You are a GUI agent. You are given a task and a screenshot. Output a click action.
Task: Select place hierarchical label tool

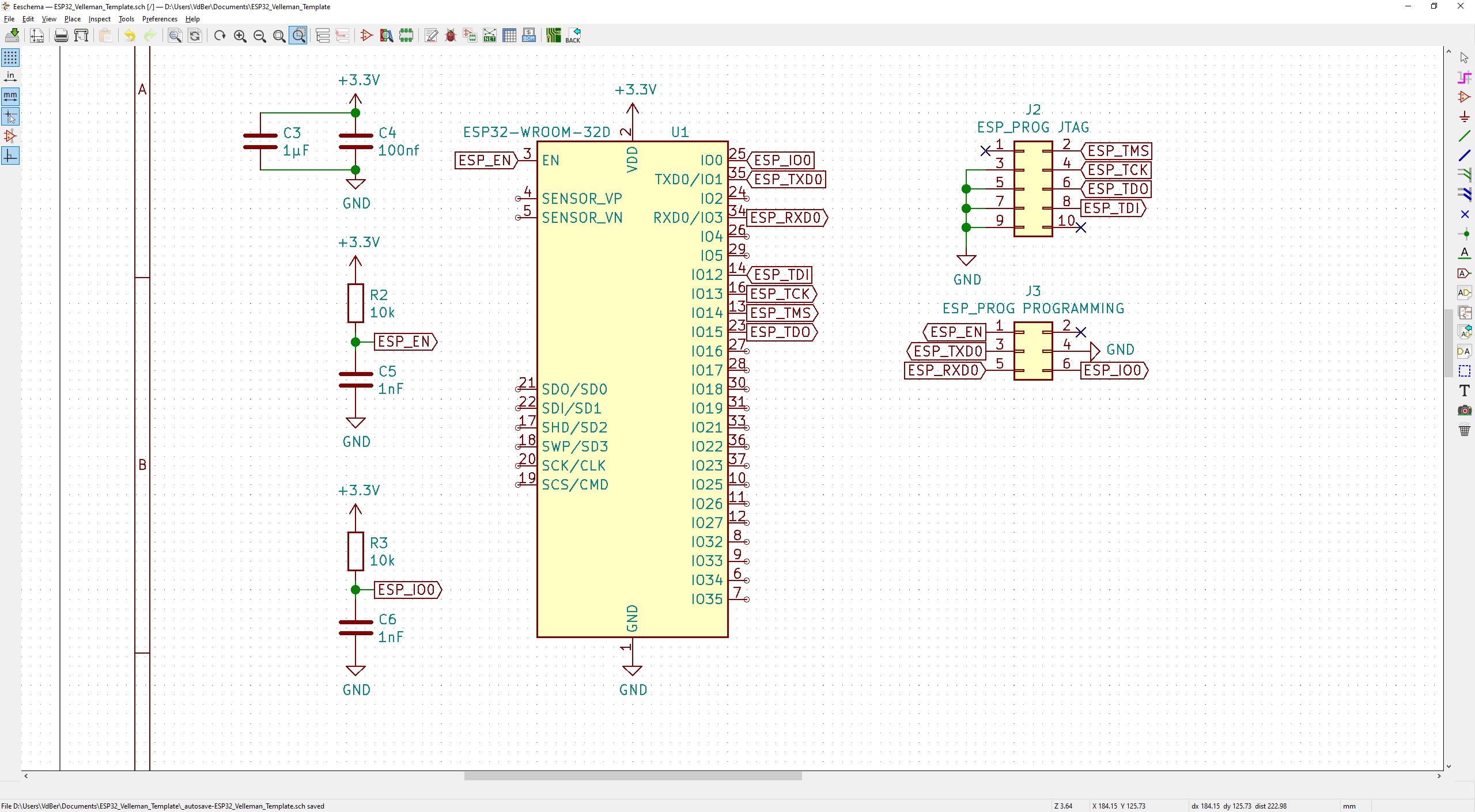click(1464, 293)
